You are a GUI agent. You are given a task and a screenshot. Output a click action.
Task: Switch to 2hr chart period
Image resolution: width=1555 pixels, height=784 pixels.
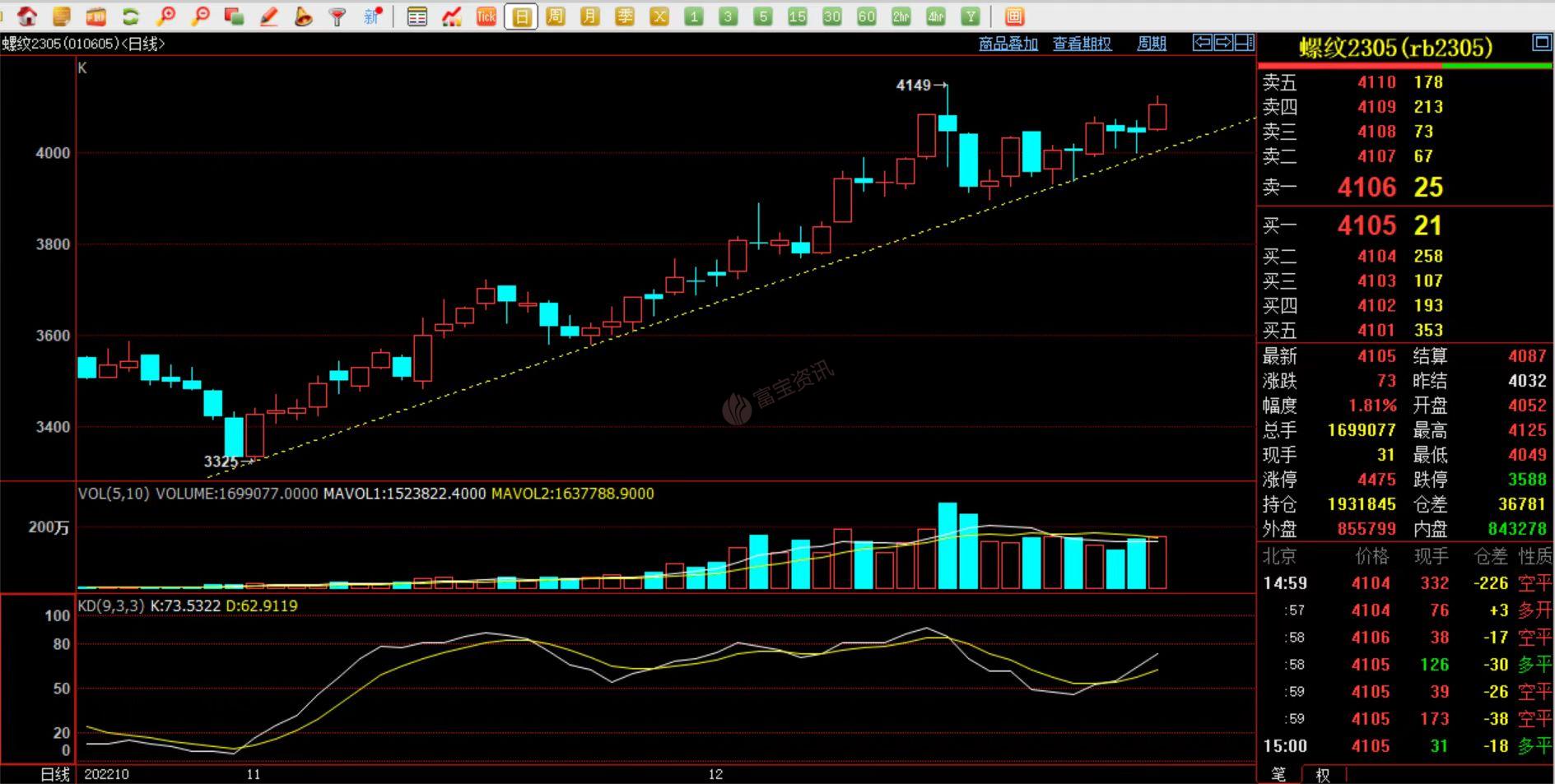click(x=901, y=16)
